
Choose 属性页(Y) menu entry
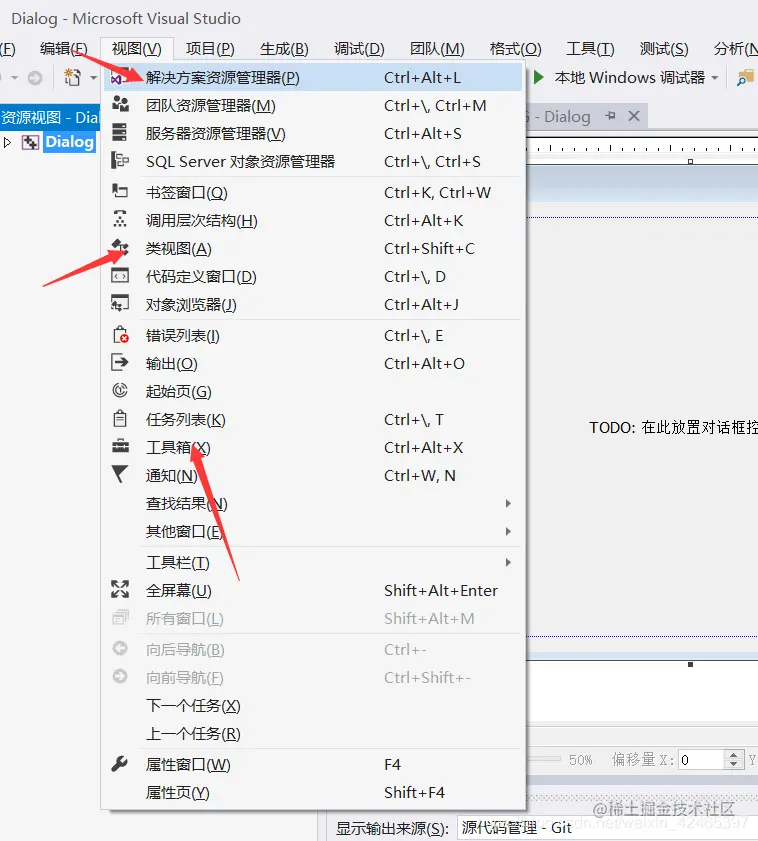click(313, 792)
